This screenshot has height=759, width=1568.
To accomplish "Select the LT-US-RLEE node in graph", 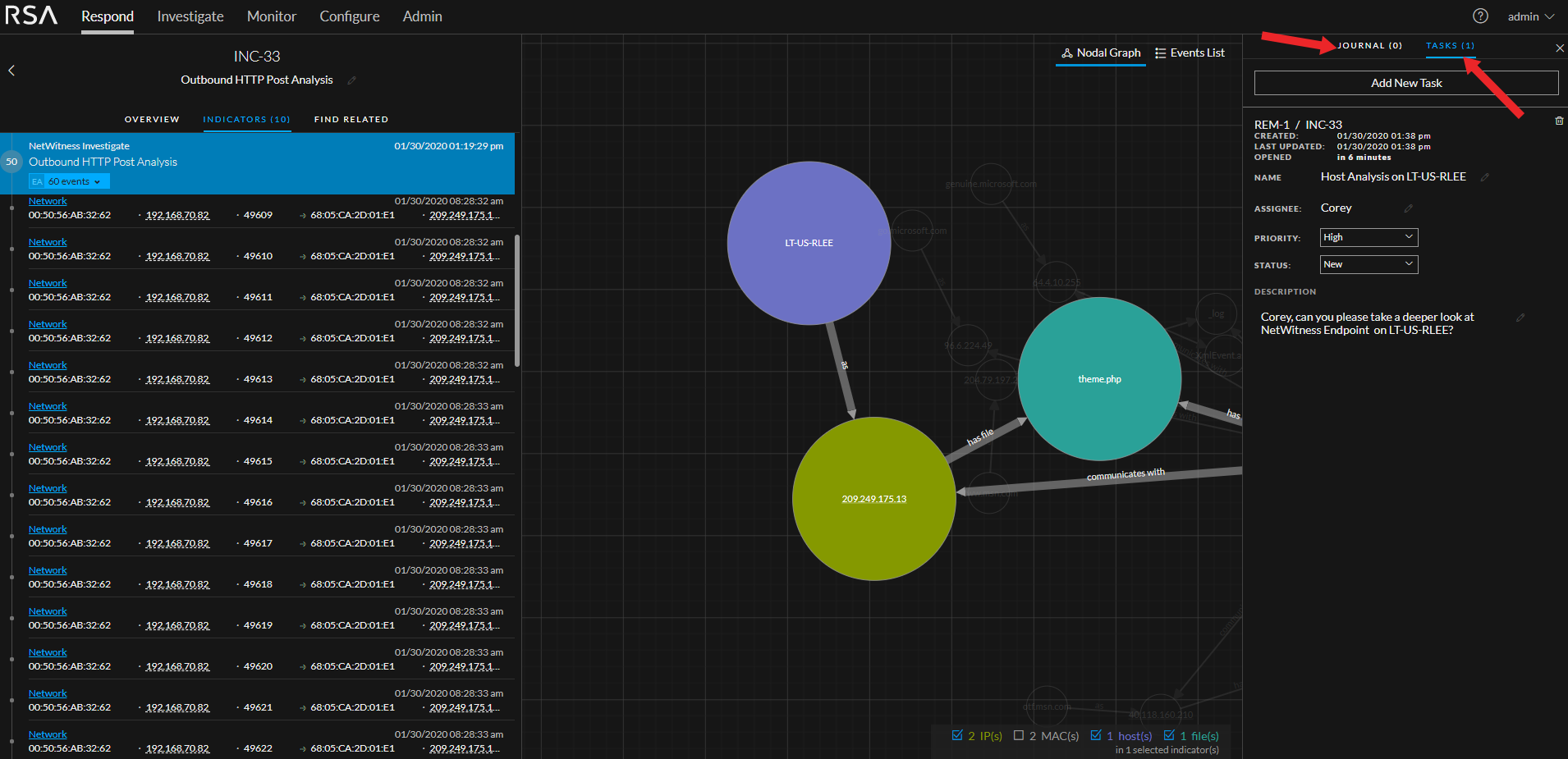I will click(809, 243).
